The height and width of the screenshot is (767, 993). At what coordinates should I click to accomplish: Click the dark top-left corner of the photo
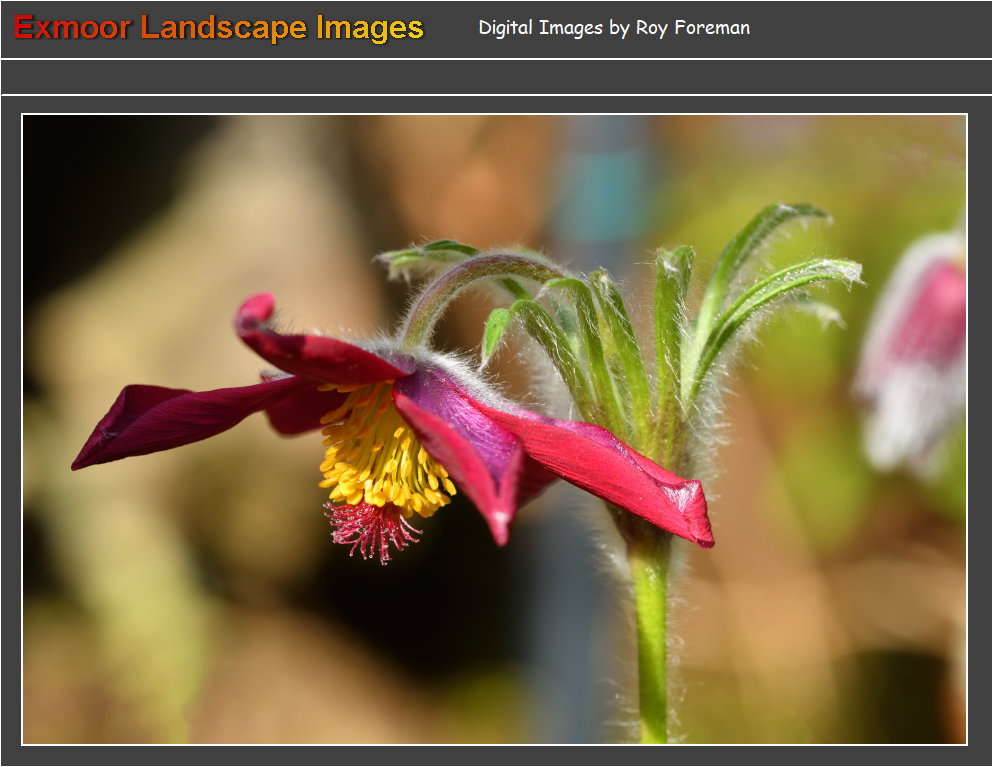(70, 160)
